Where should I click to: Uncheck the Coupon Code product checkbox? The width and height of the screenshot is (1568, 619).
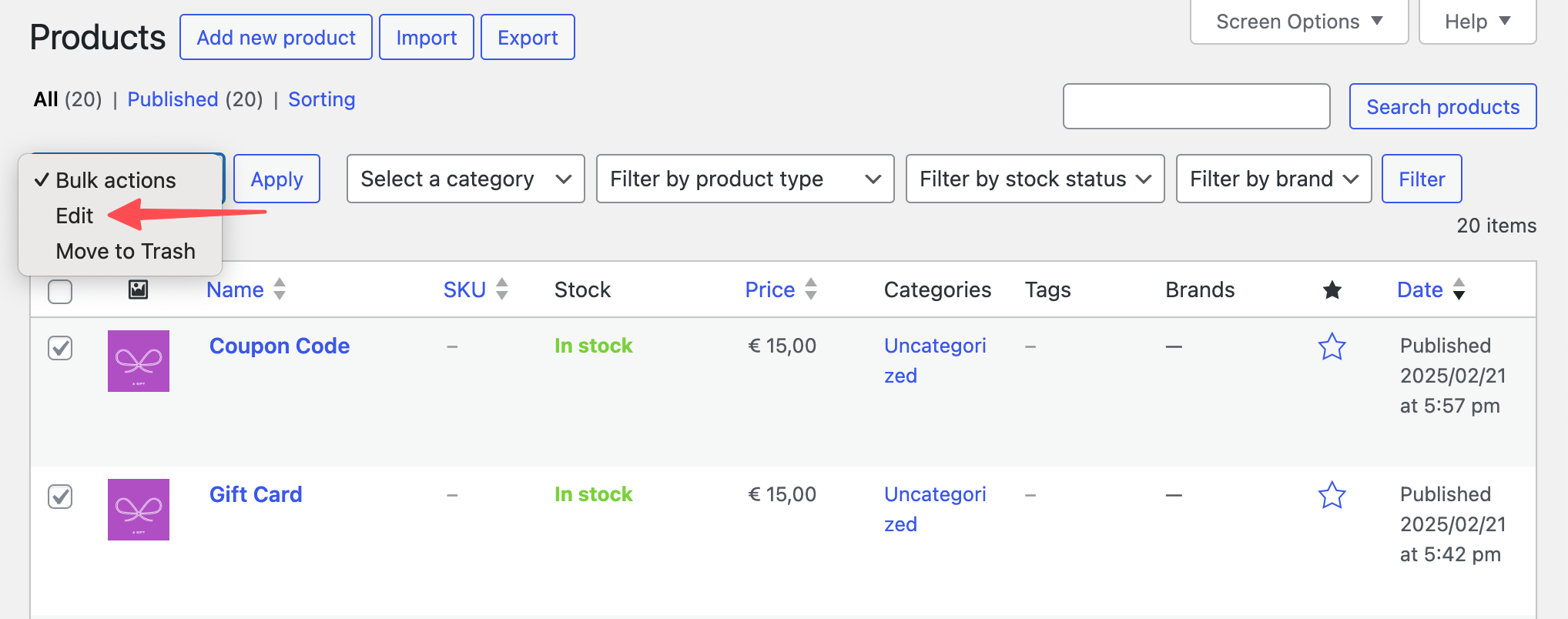(x=60, y=348)
